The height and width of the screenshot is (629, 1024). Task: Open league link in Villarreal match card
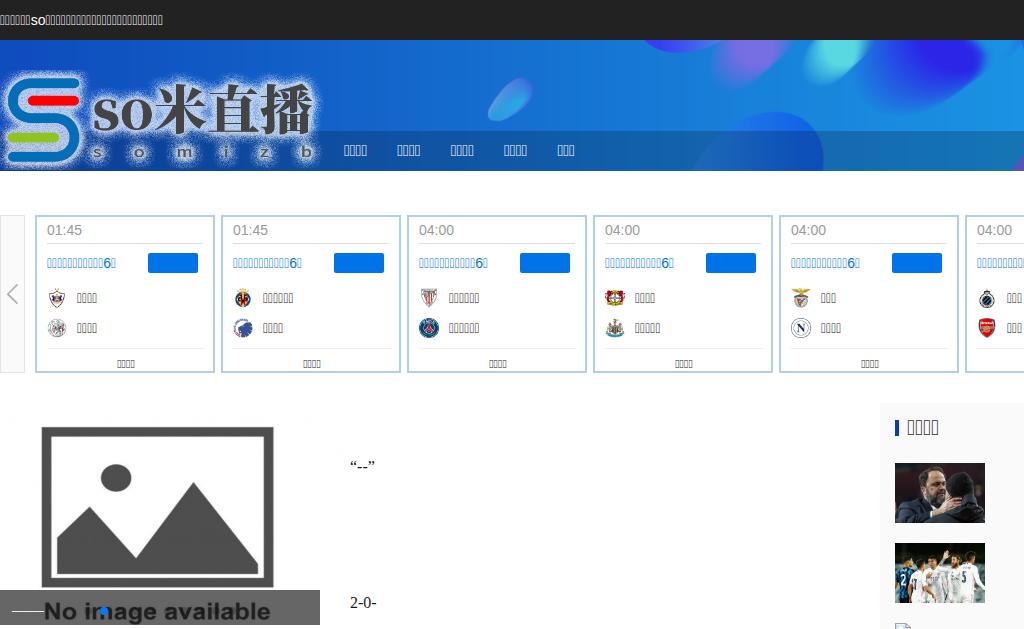tap(267, 263)
